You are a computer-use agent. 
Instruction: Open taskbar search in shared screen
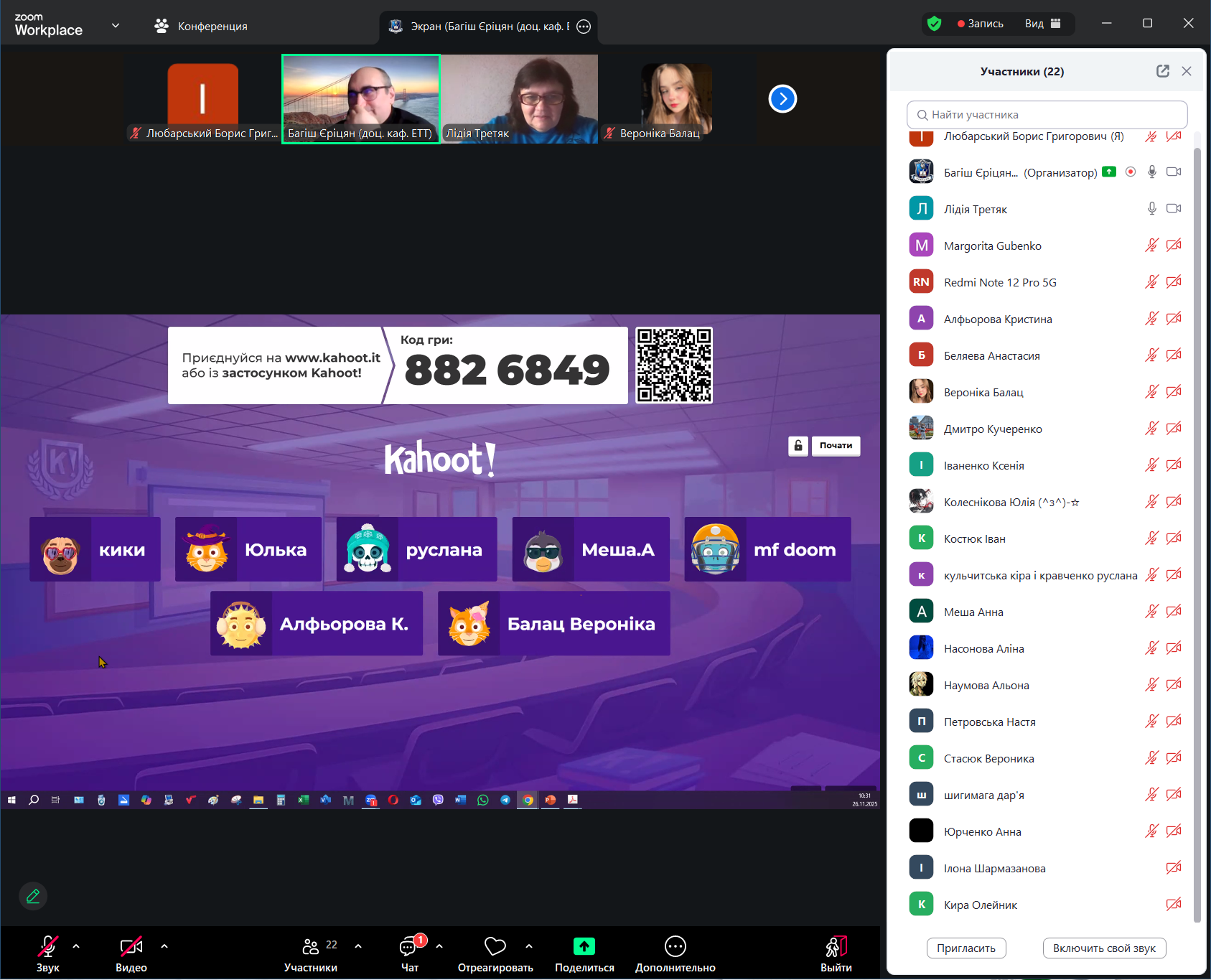34,800
